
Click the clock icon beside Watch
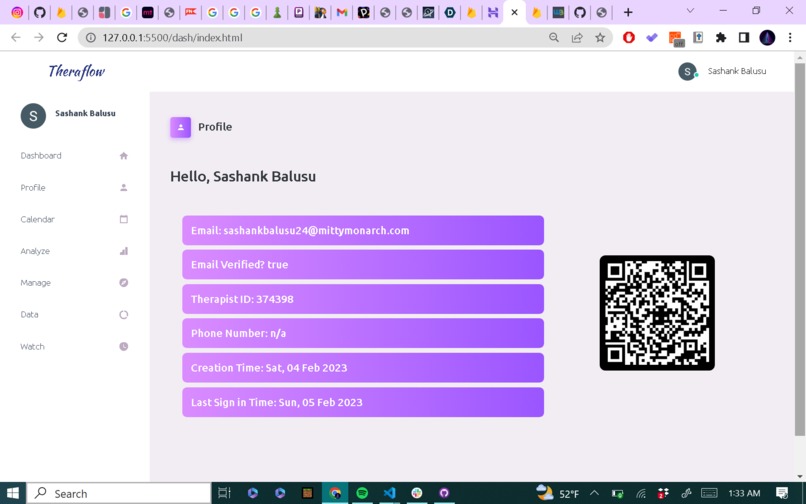(x=123, y=347)
